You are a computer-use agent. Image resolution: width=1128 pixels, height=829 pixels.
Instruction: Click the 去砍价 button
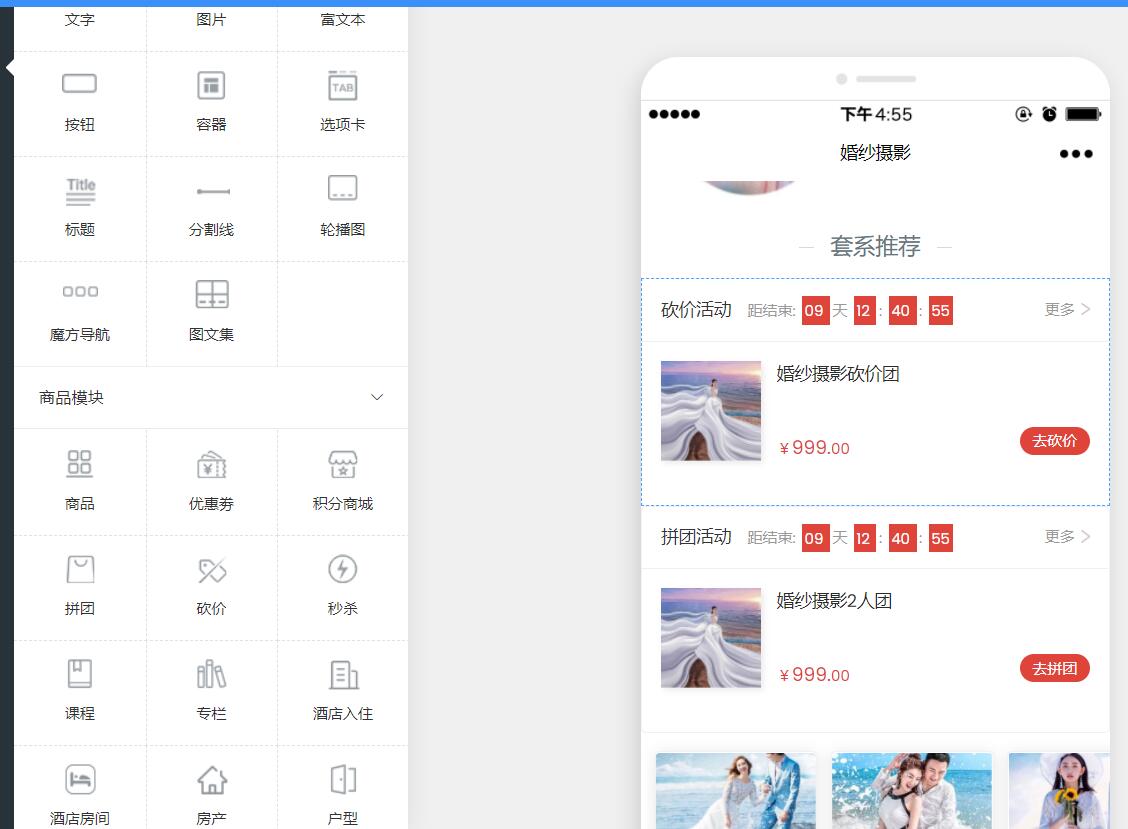(1055, 440)
